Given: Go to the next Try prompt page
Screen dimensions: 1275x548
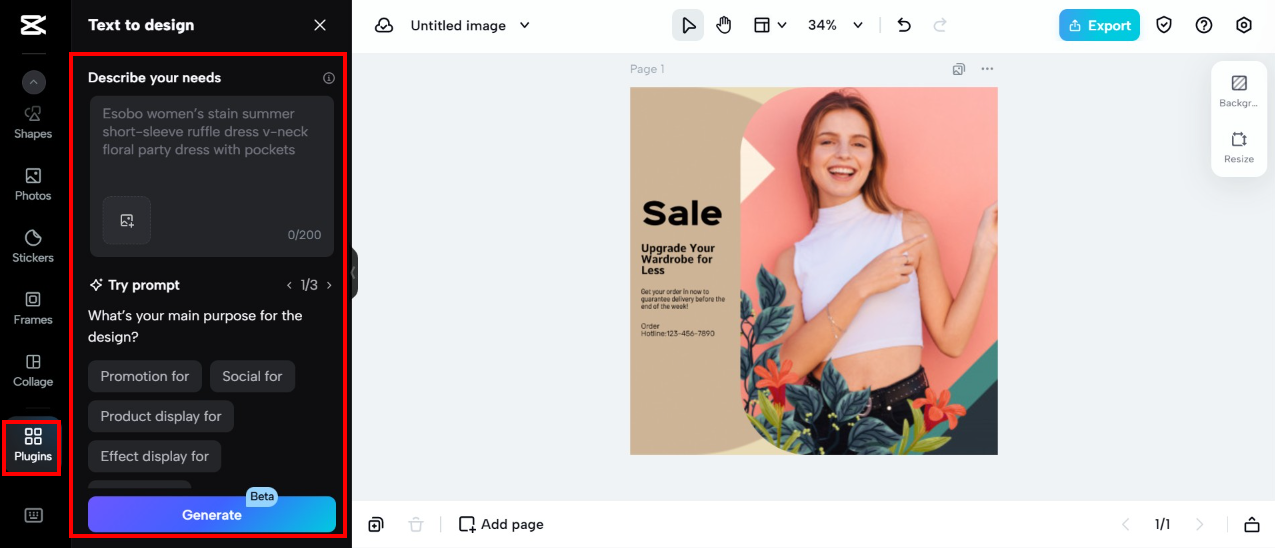Looking at the screenshot, I should [329, 285].
